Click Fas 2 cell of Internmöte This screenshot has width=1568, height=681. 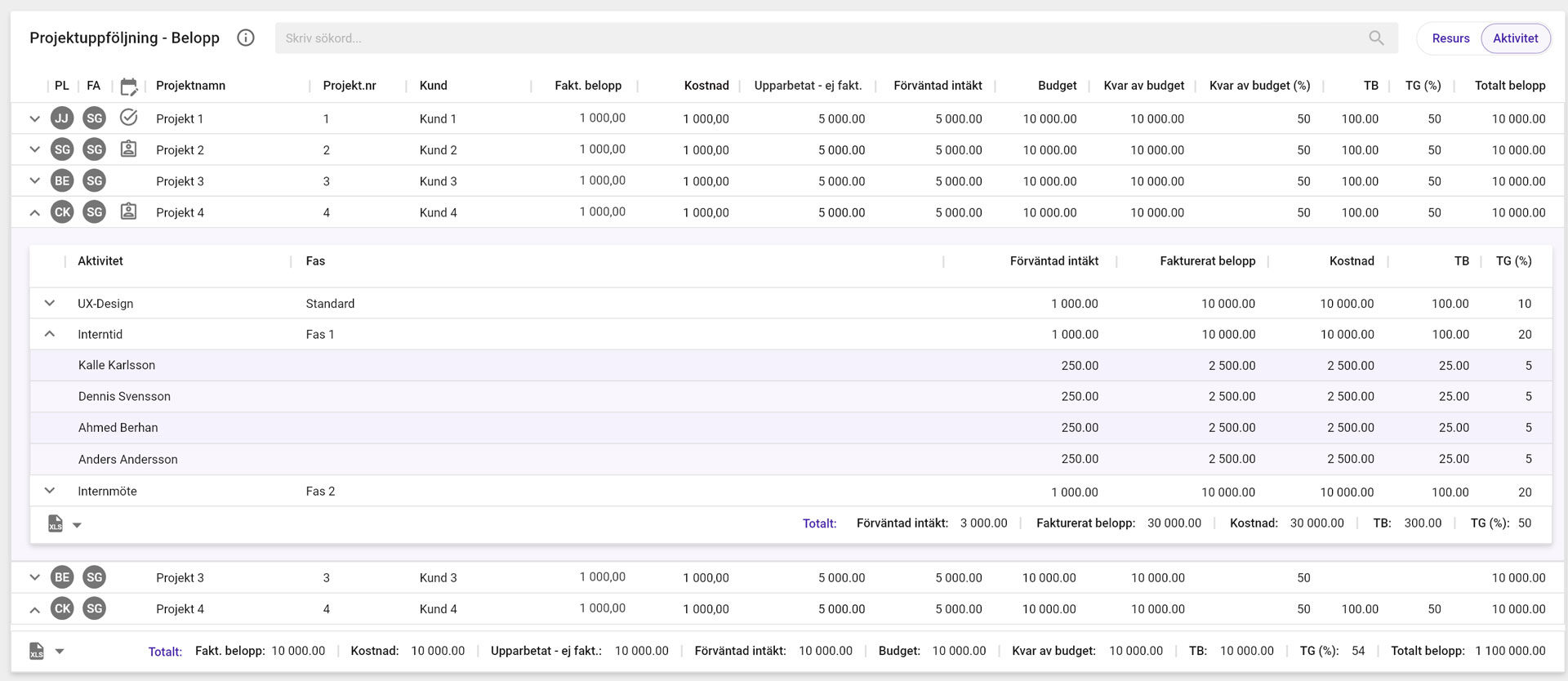point(320,492)
